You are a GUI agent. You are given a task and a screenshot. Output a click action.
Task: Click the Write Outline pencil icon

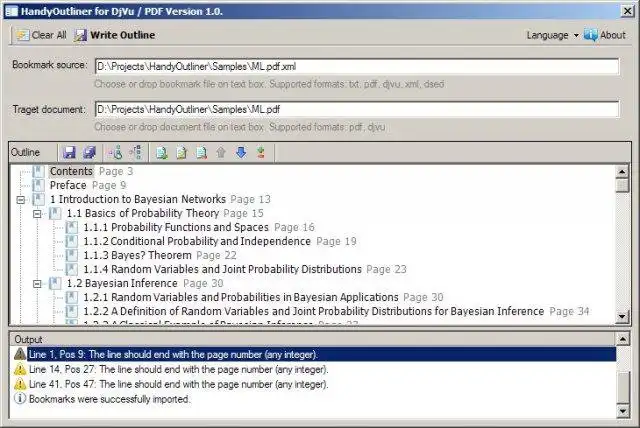pos(80,35)
